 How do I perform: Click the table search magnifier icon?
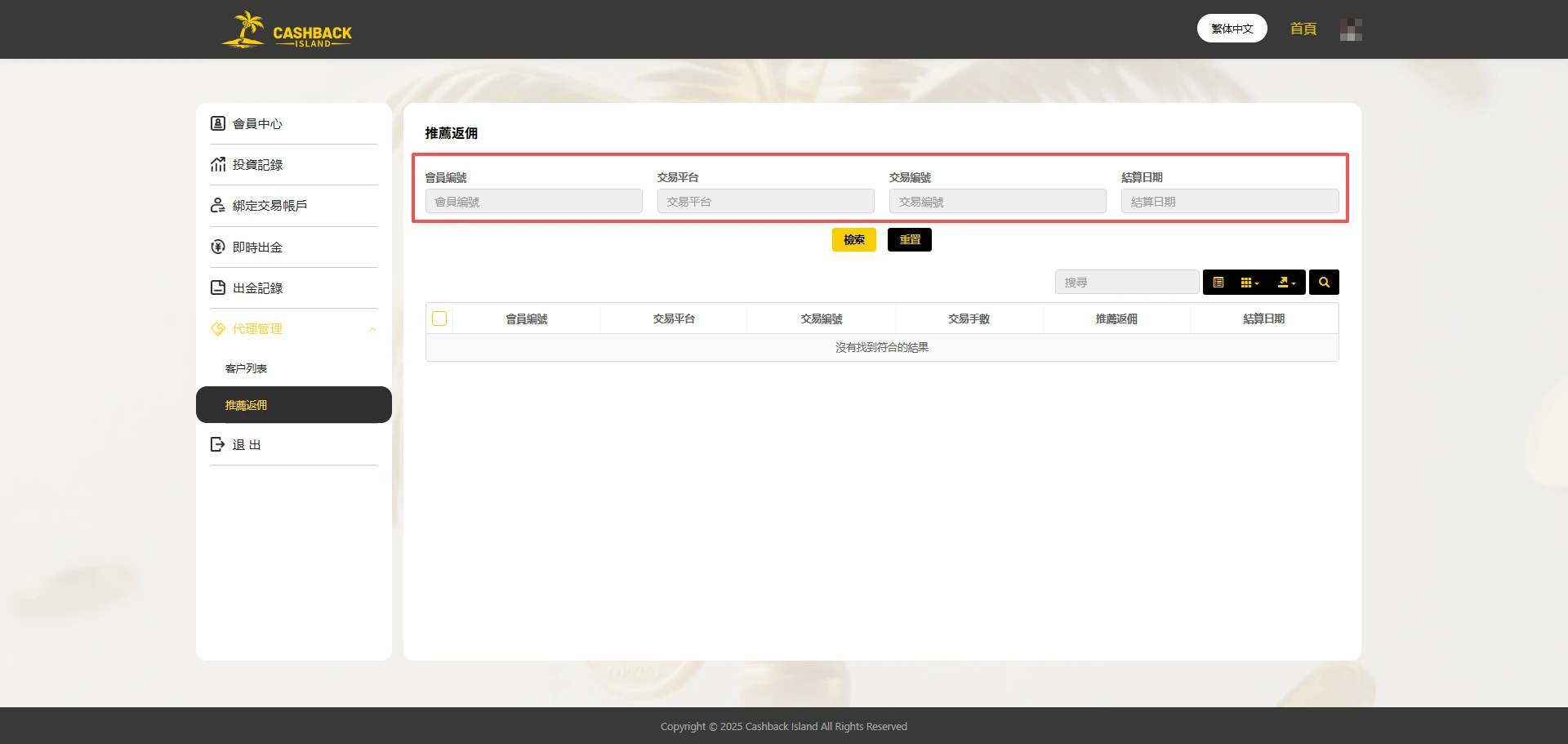(1323, 282)
